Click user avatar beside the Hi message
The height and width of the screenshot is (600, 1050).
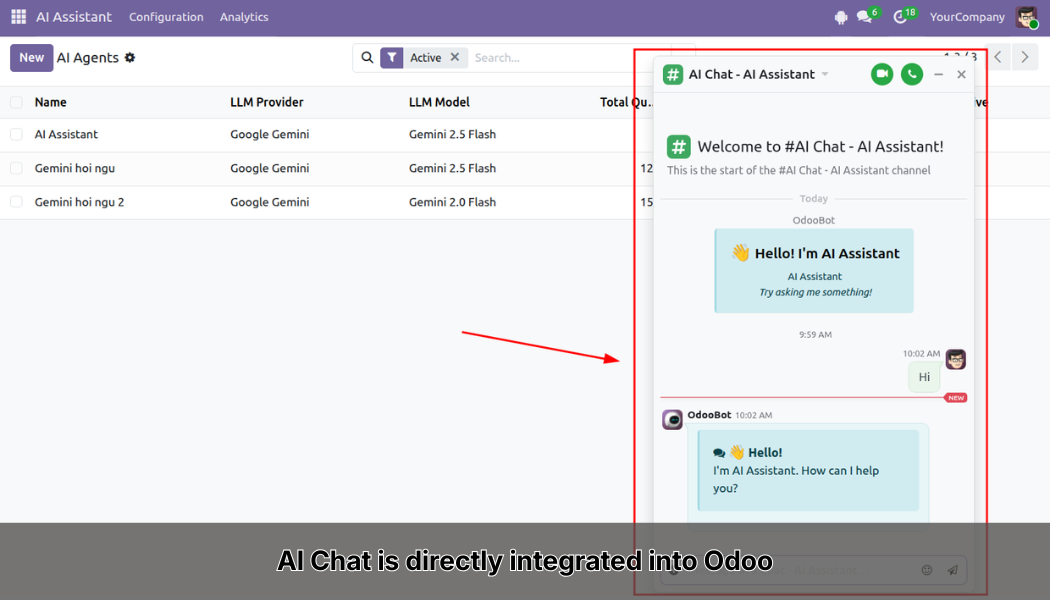point(956,359)
